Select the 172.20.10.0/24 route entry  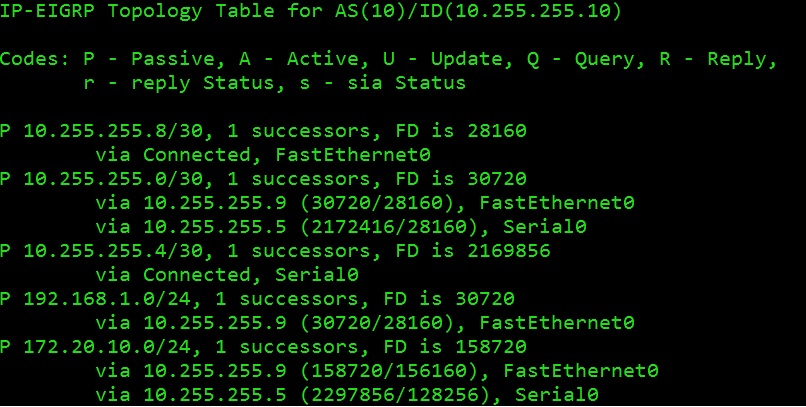[x=263, y=347]
